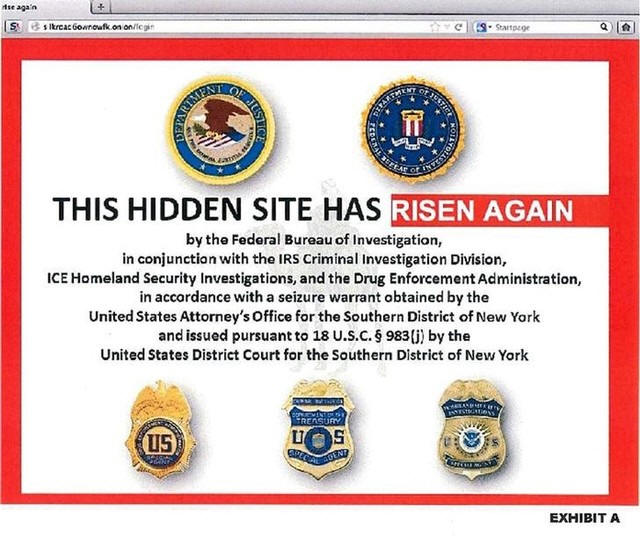The width and height of the screenshot is (640, 536).
Task: Open the URL history dropdown arrow
Action: click(447, 27)
